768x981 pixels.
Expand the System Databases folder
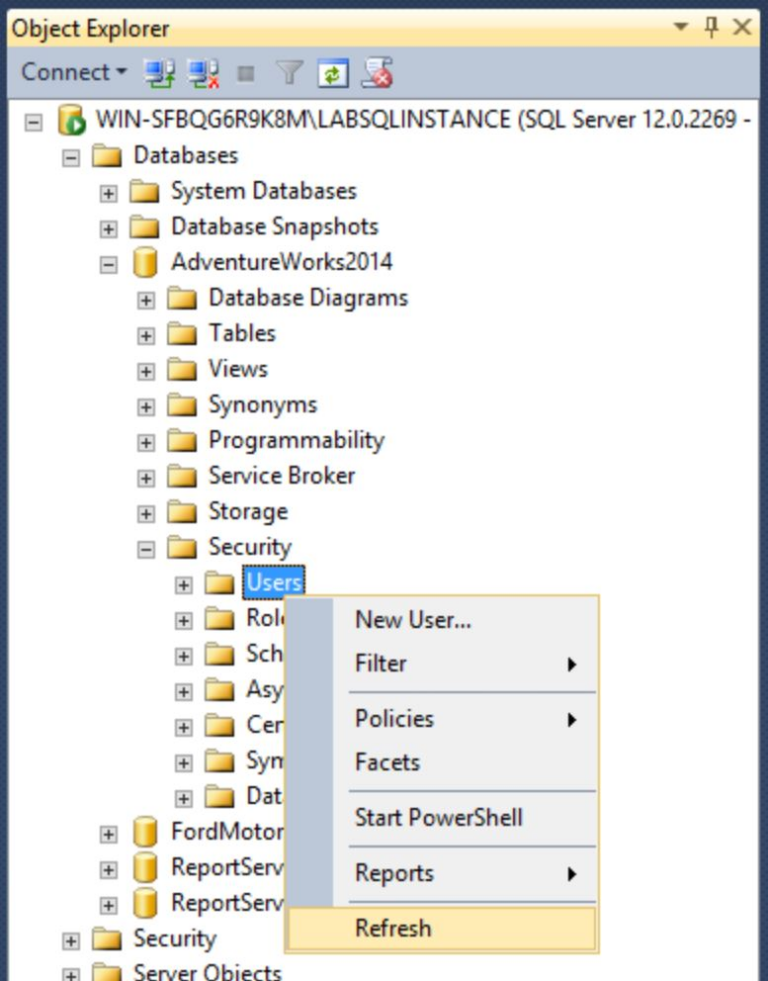click(x=109, y=192)
